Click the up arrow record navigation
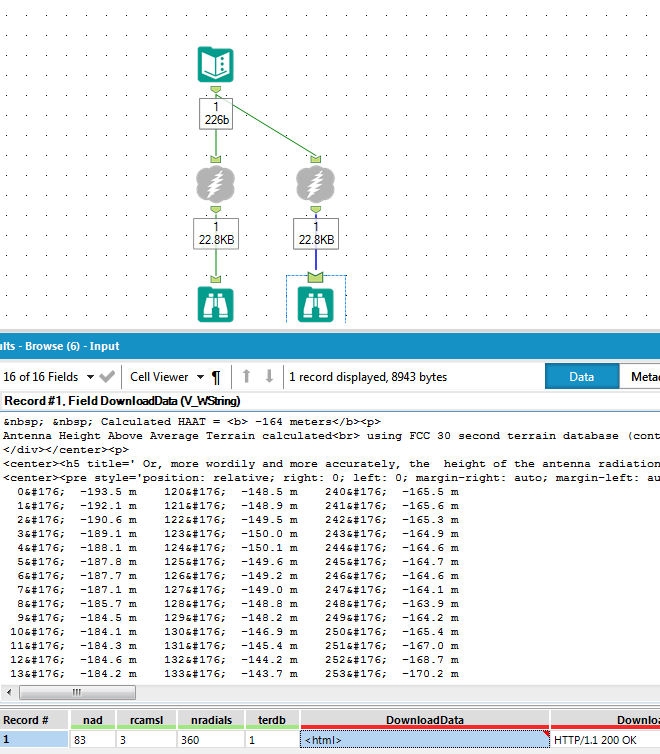 click(x=246, y=377)
